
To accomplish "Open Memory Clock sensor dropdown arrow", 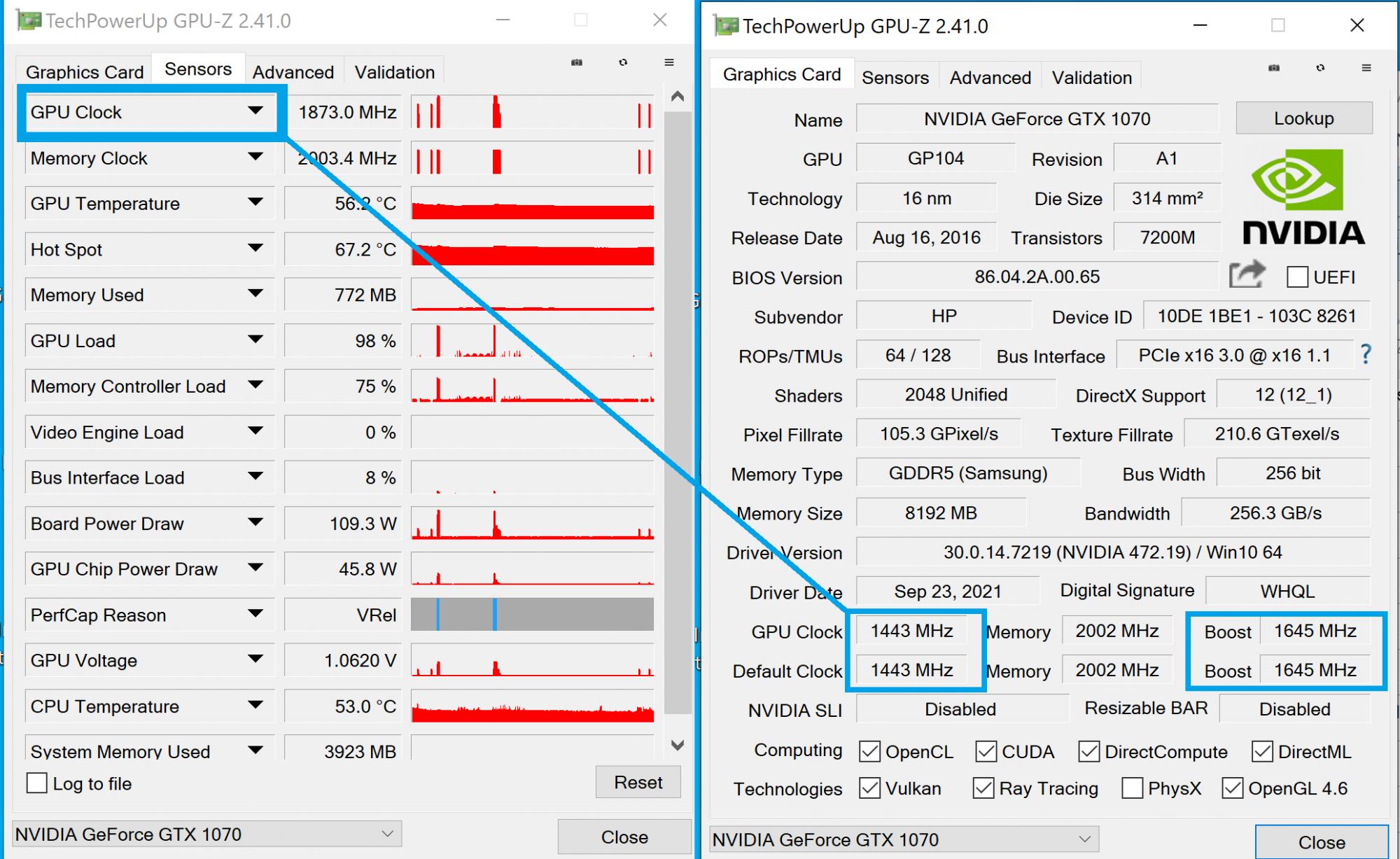I will click(255, 157).
